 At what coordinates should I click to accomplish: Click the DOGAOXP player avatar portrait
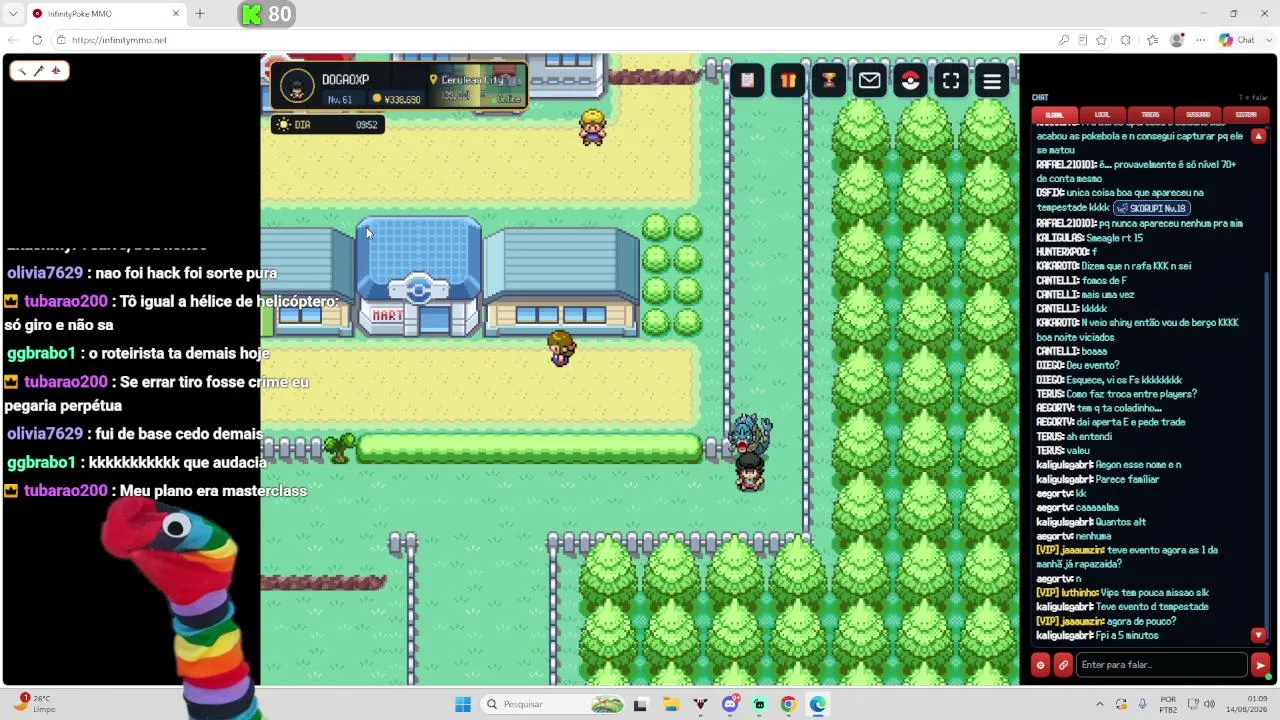coord(297,86)
